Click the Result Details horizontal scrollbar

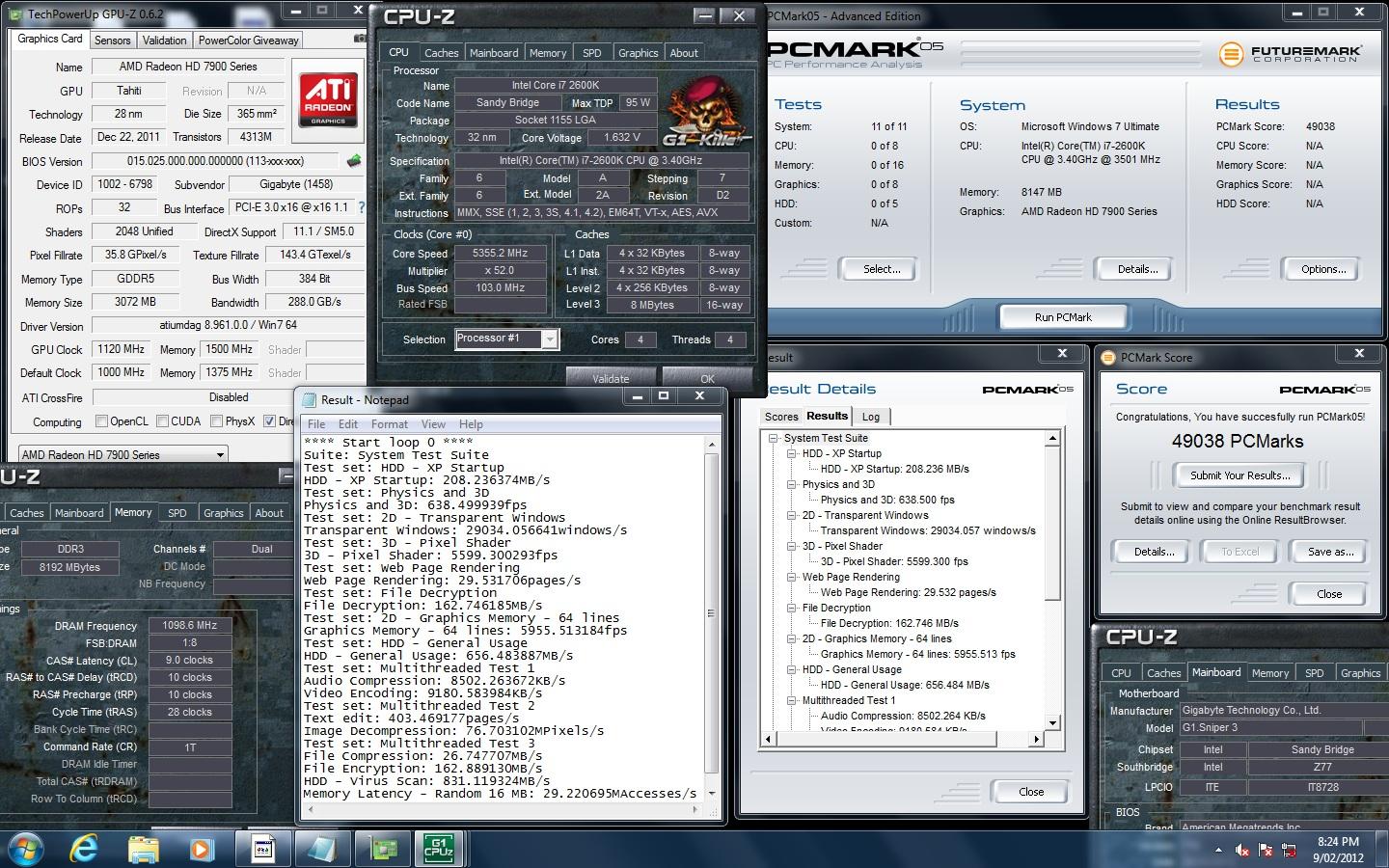[x=902, y=740]
